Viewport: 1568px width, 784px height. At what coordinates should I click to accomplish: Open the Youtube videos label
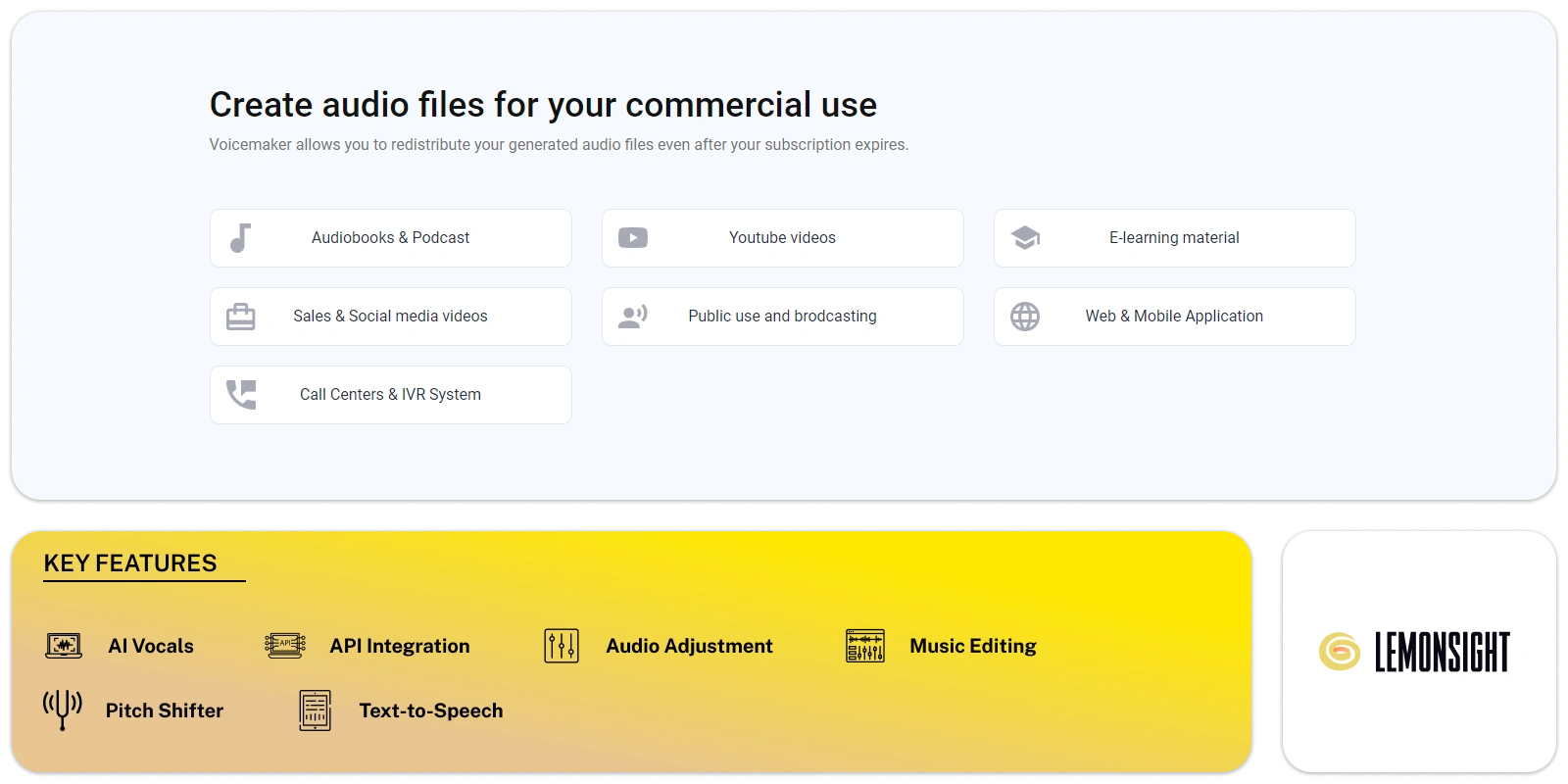point(782,238)
